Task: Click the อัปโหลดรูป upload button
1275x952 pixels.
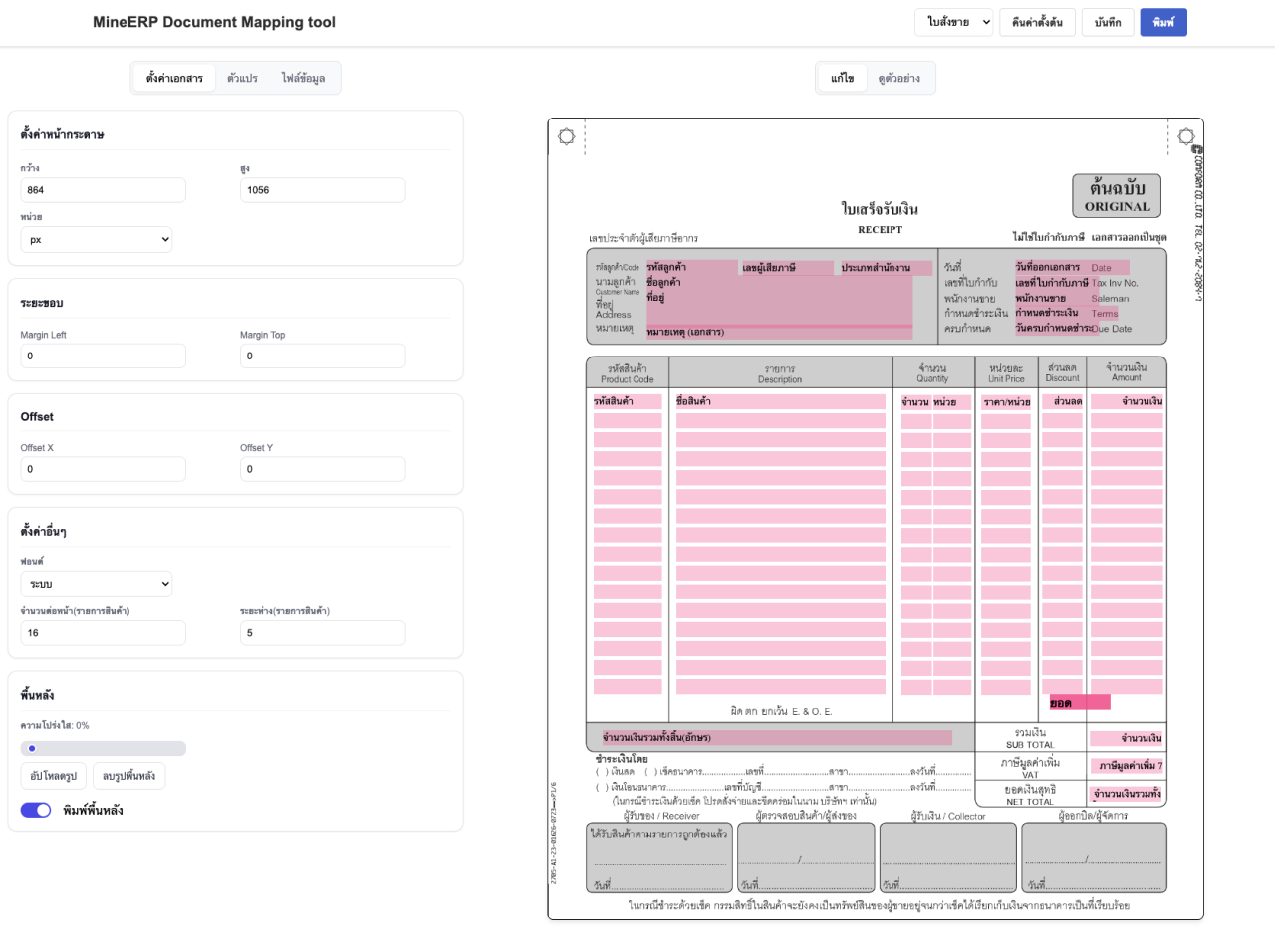Action: (54, 776)
